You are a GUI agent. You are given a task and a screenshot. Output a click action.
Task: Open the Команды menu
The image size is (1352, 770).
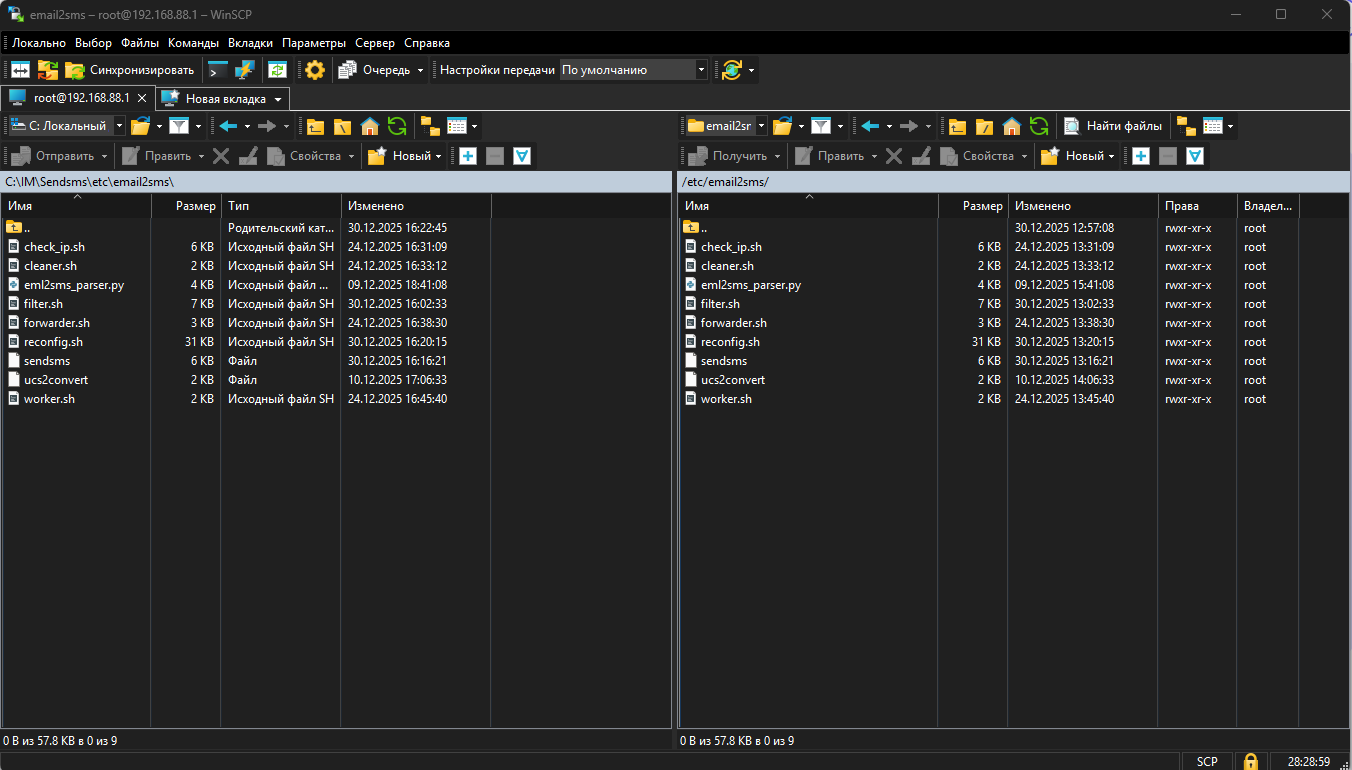point(193,43)
